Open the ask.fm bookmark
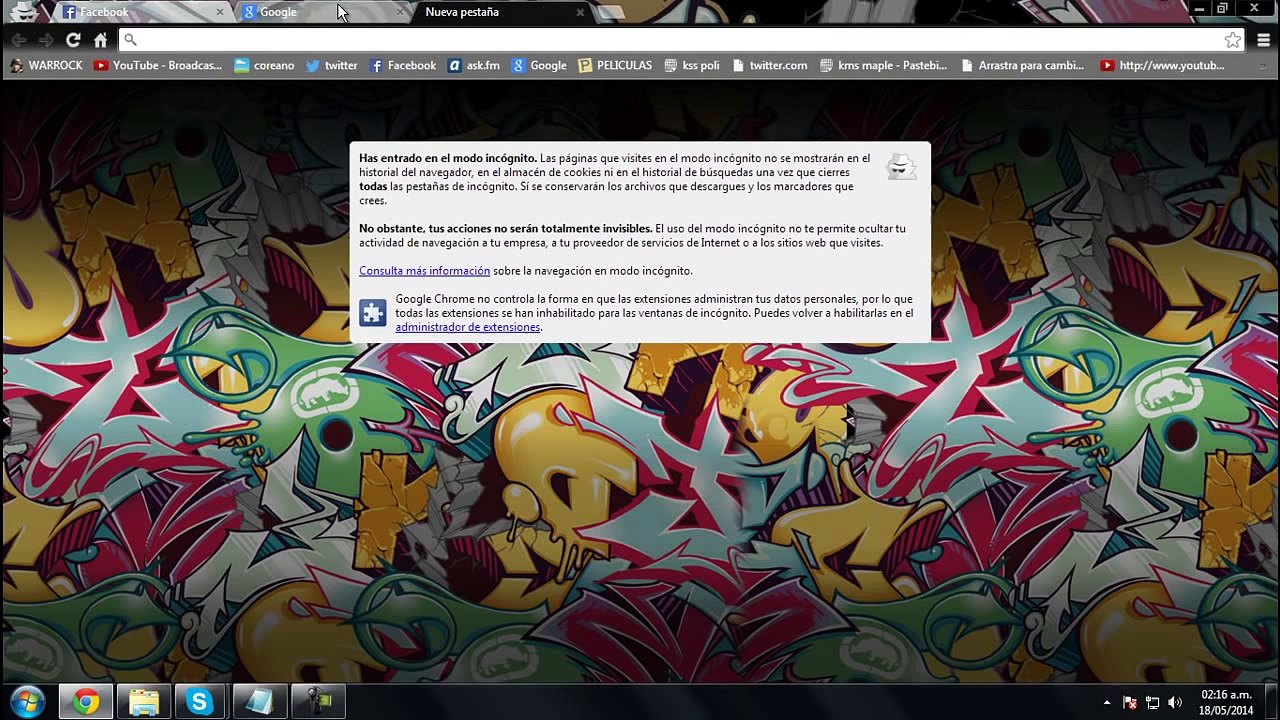1280x720 pixels. tap(474, 65)
